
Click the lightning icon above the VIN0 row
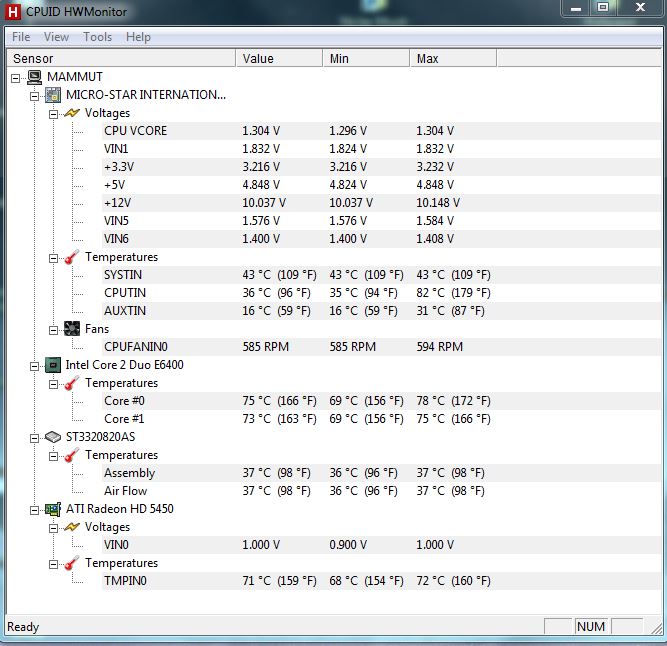point(71,527)
